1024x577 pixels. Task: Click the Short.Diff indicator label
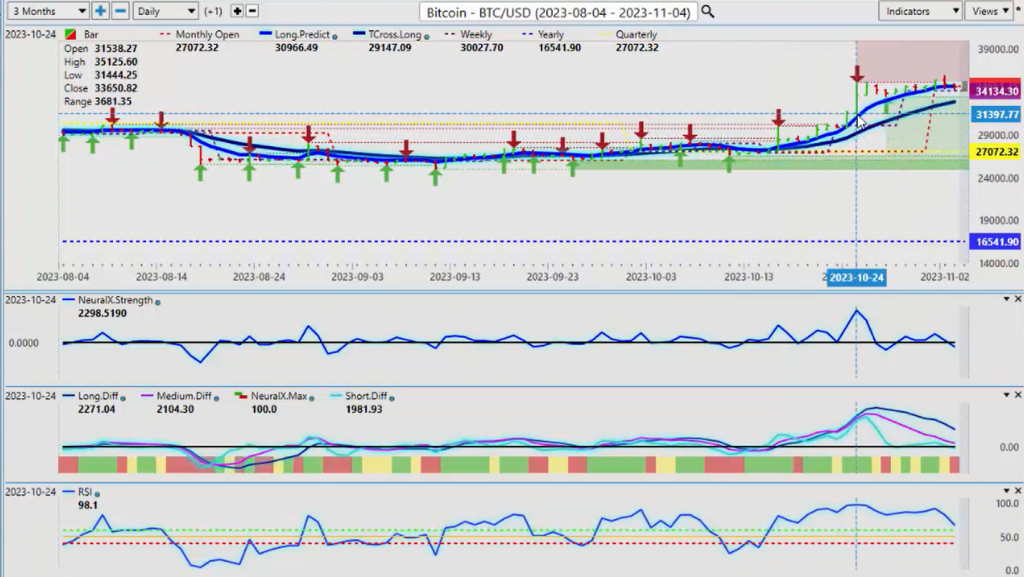click(x=366, y=396)
